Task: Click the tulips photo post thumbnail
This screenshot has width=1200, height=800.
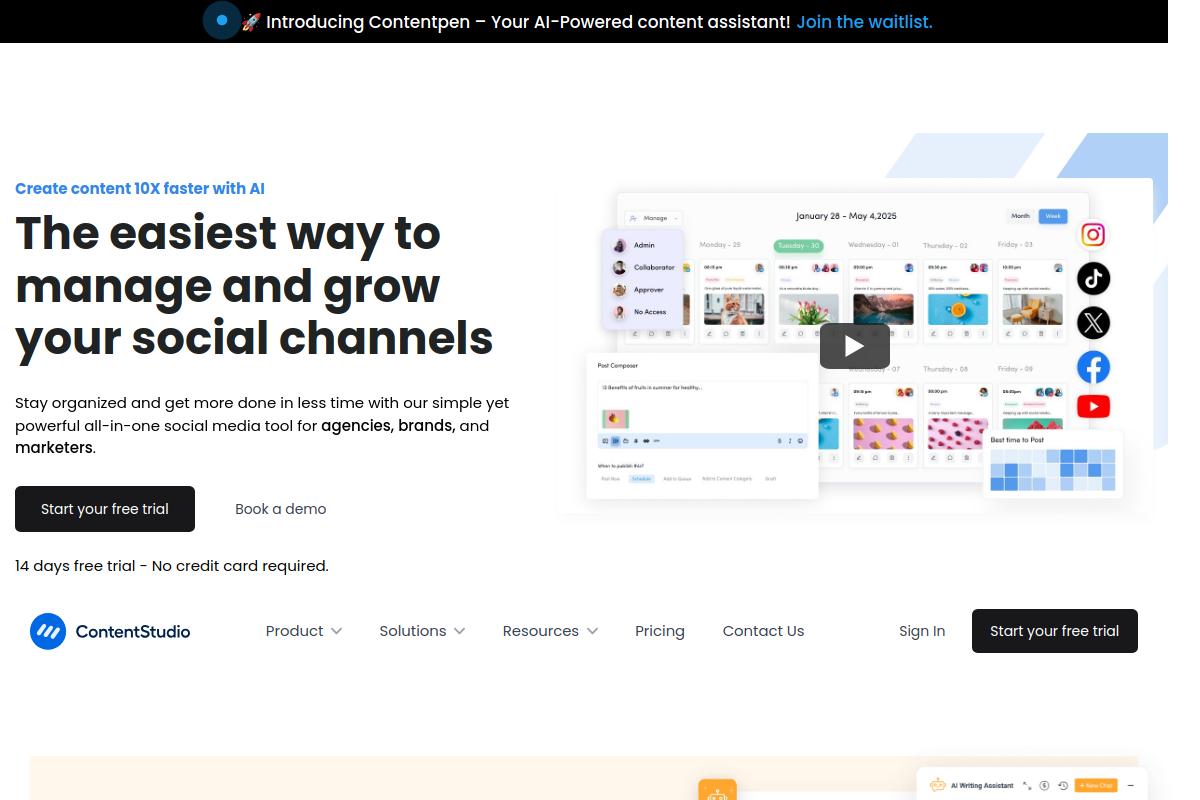Action: pos(809,309)
